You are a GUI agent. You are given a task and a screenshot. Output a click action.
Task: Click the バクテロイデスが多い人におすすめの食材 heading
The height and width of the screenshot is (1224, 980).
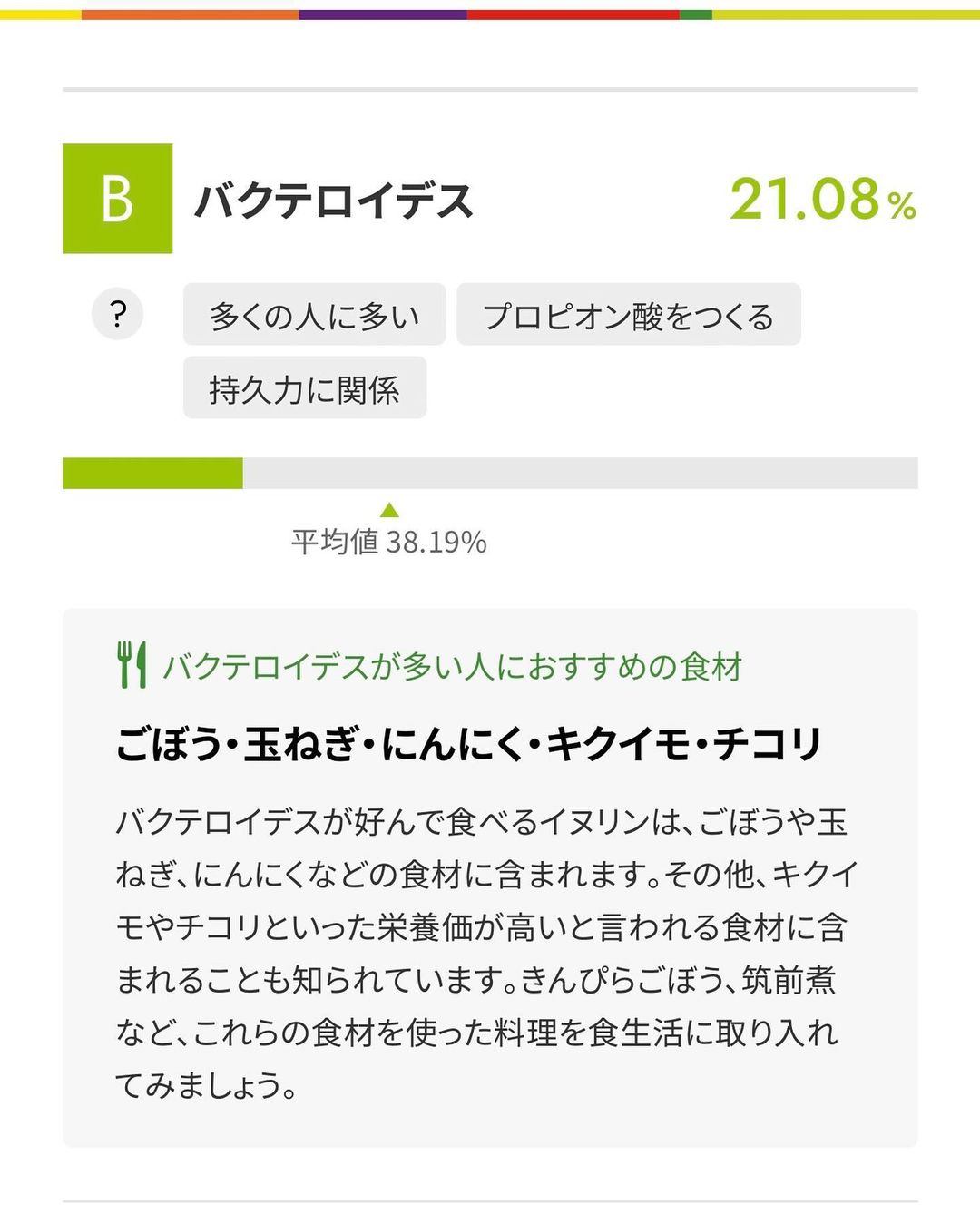pyautogui.click(x=453, y=667)
